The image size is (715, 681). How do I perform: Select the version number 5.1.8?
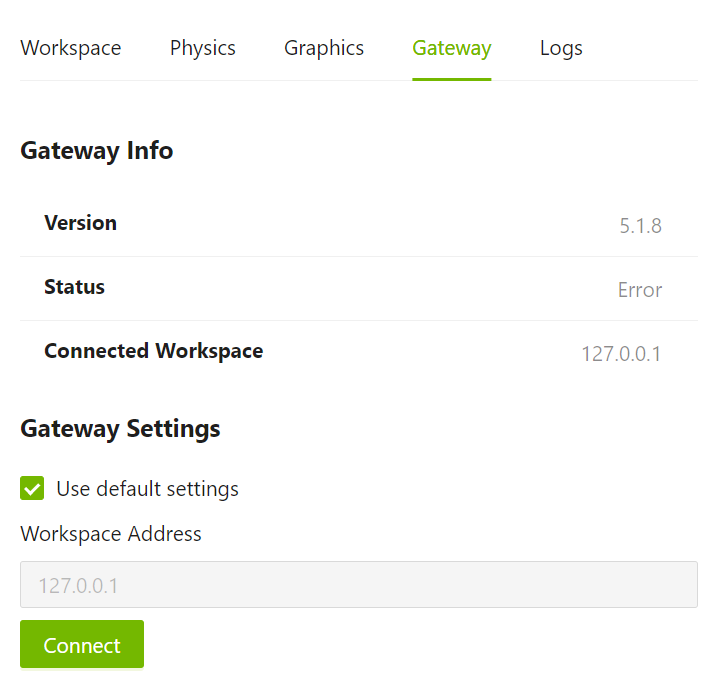point(640,226)
